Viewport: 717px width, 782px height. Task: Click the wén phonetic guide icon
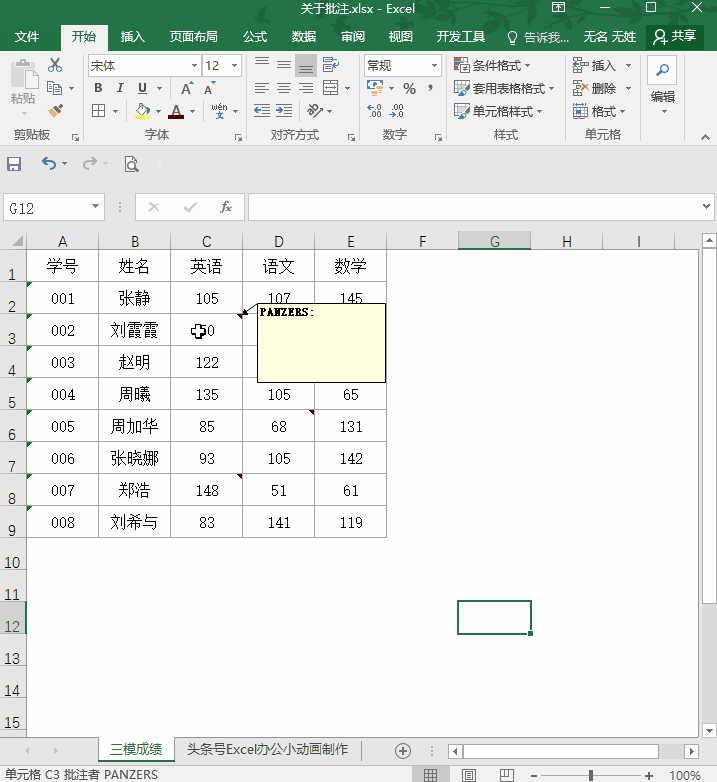pyautogui.click(x=219, y=111)
